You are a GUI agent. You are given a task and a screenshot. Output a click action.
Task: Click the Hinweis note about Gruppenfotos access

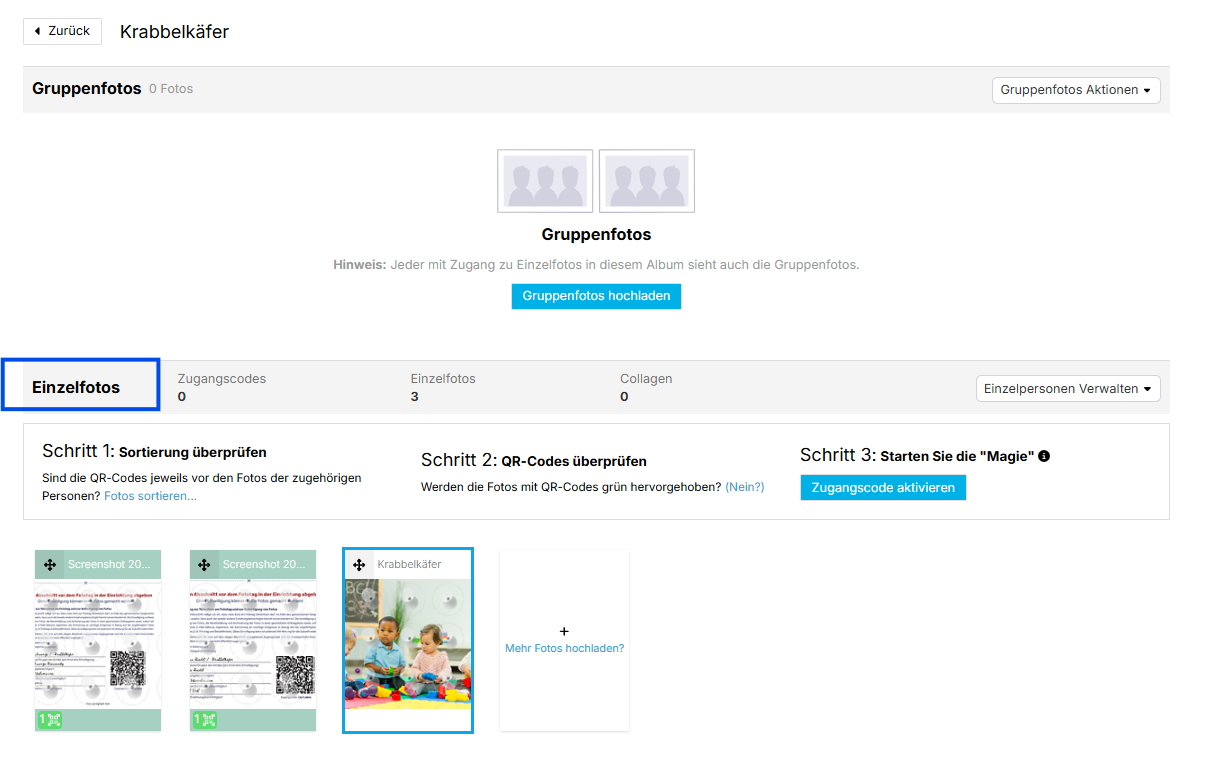(596, 265)
